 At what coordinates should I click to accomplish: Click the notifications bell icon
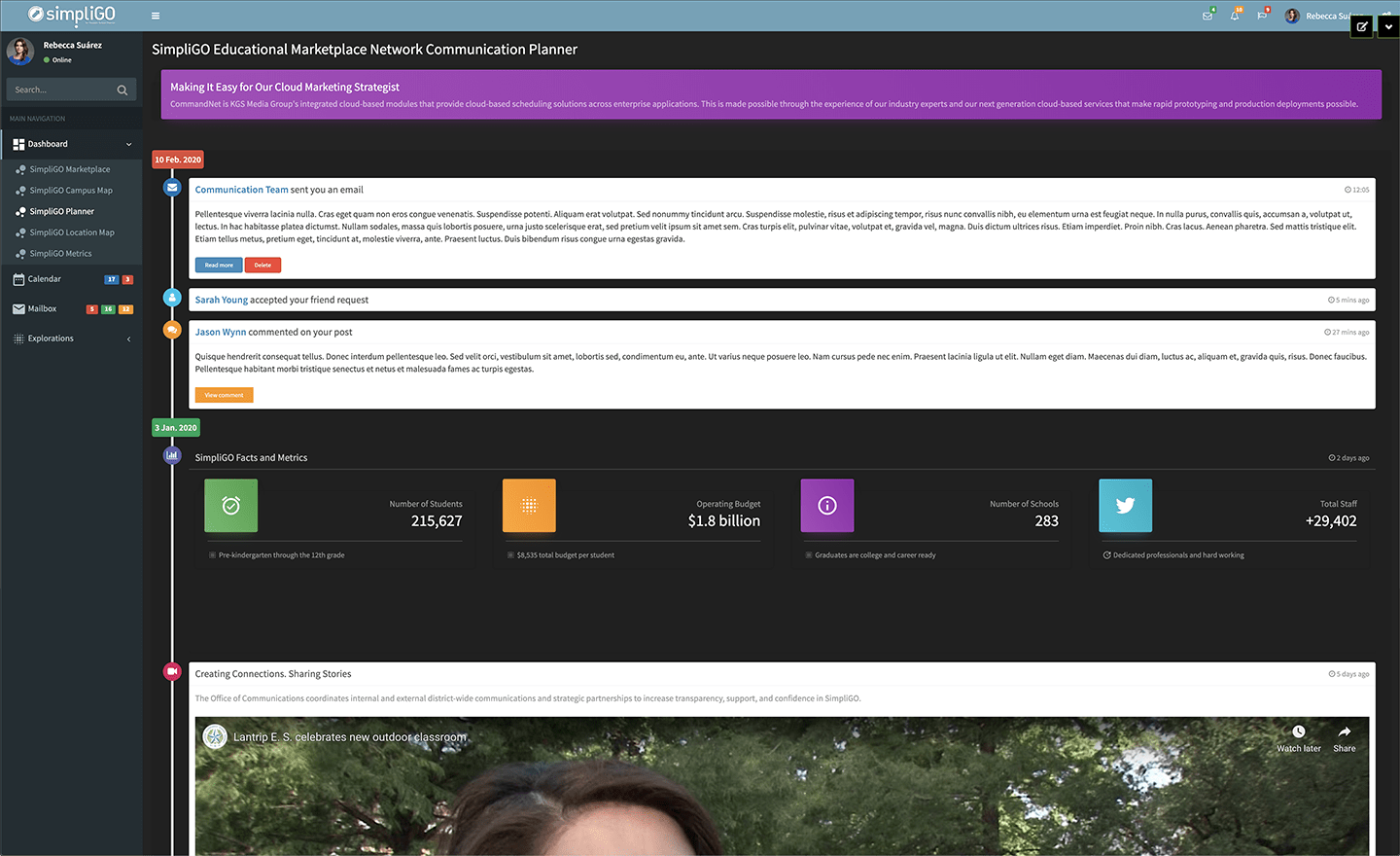[1235, 16]
